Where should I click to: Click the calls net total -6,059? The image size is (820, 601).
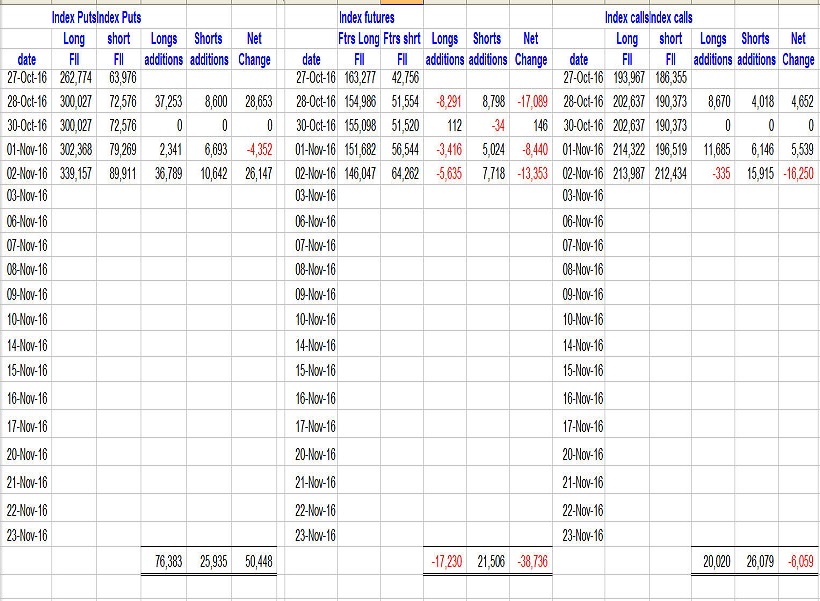pos(799,560)
